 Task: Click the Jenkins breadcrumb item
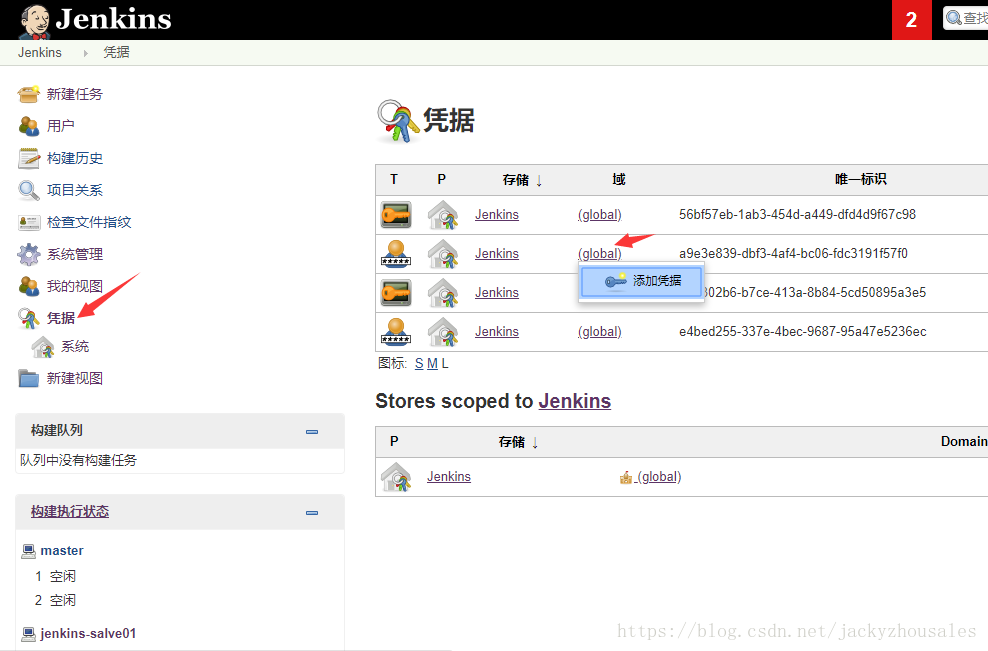pos(40,52)
